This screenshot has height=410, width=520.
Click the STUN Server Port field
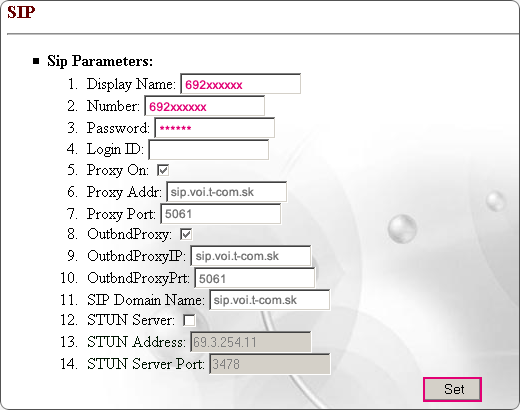pyautogui.click(x=270, y=364)
